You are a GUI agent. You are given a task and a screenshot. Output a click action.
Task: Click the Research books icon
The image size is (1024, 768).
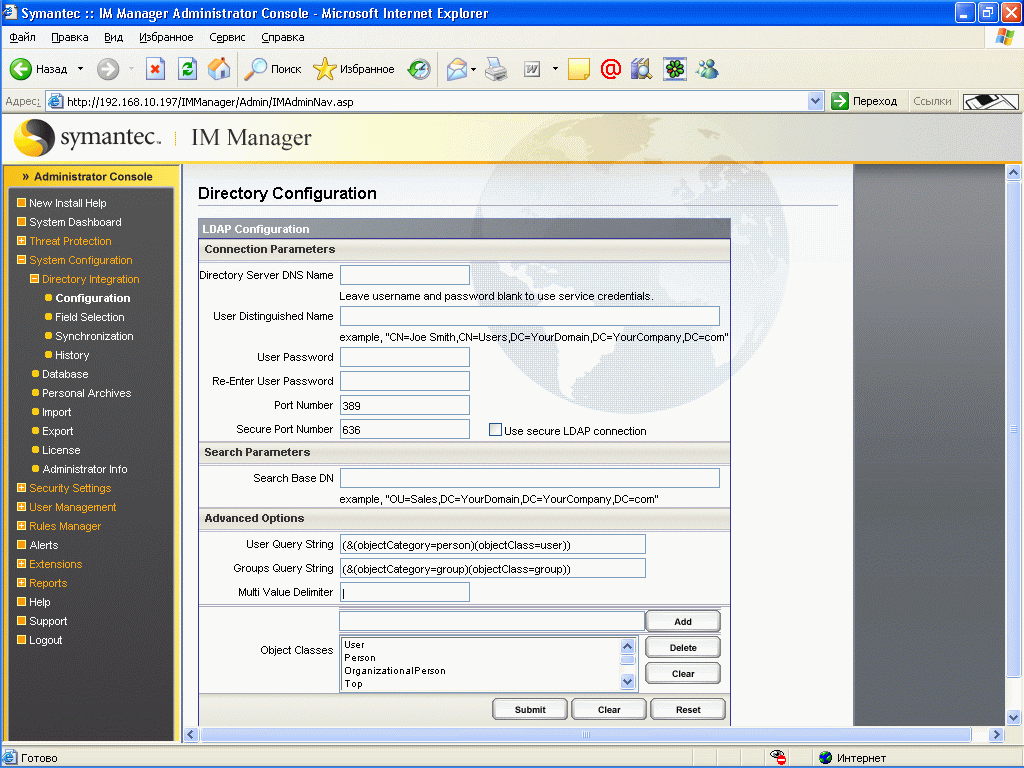pyautogui.click(x=641, y=69)
